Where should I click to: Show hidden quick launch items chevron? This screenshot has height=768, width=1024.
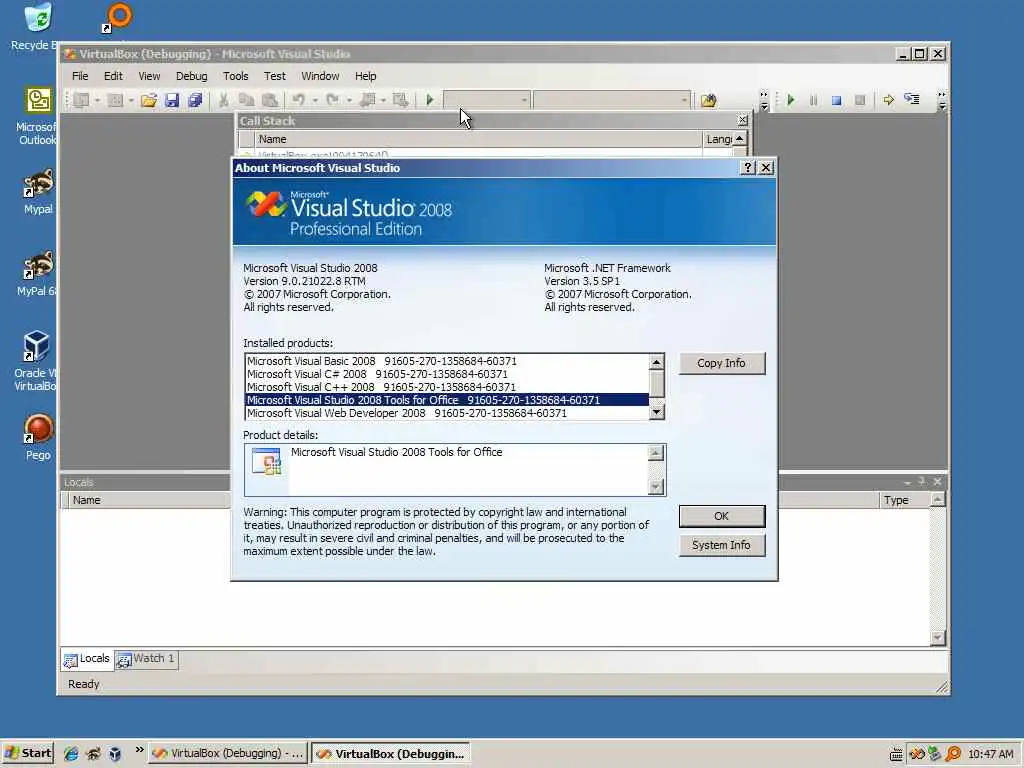click(139, 750)
